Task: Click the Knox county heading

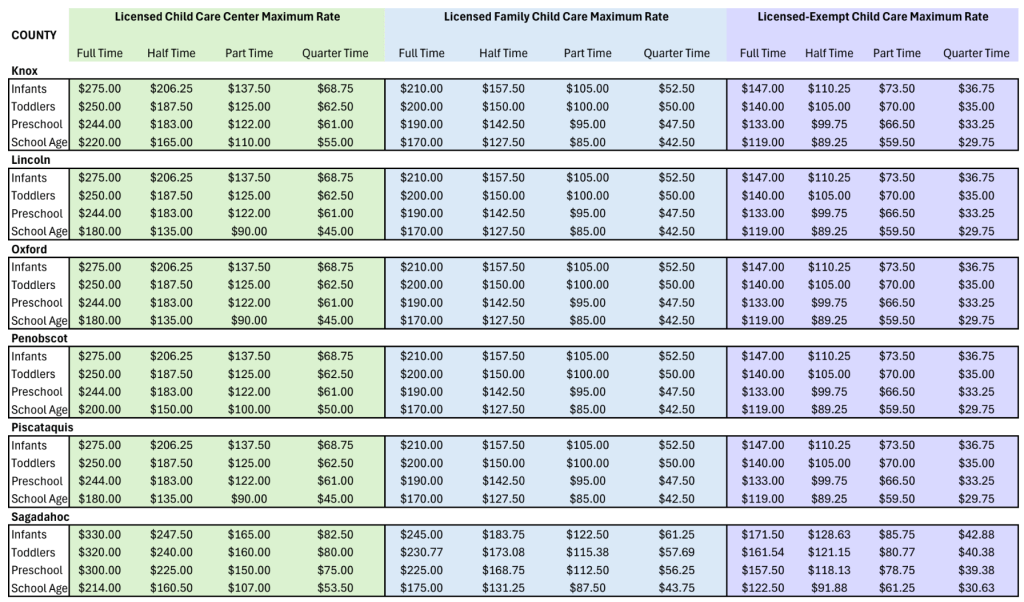Action: tap(26, 70)
